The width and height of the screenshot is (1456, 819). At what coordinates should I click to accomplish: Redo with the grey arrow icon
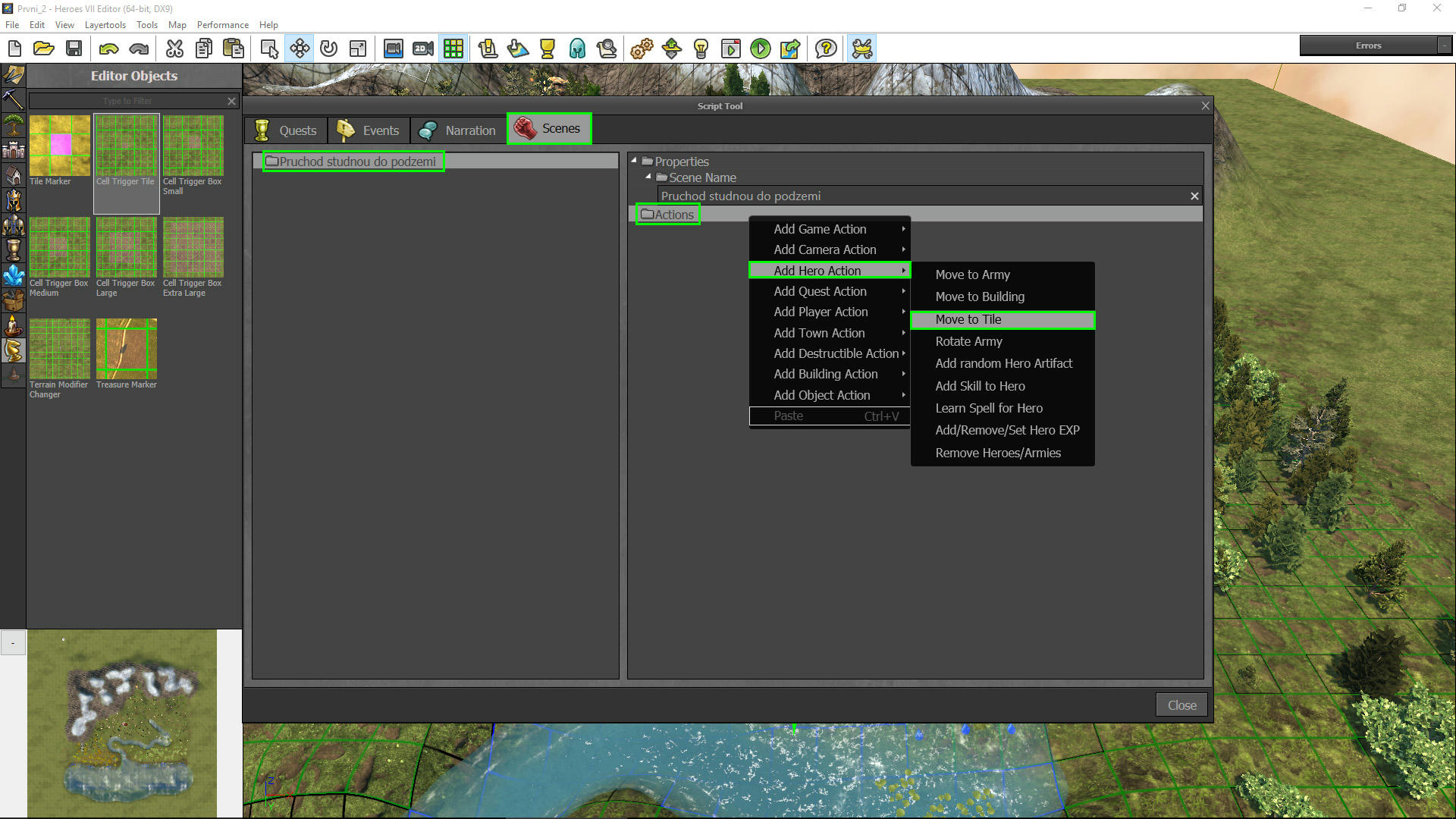click(139, 49)
